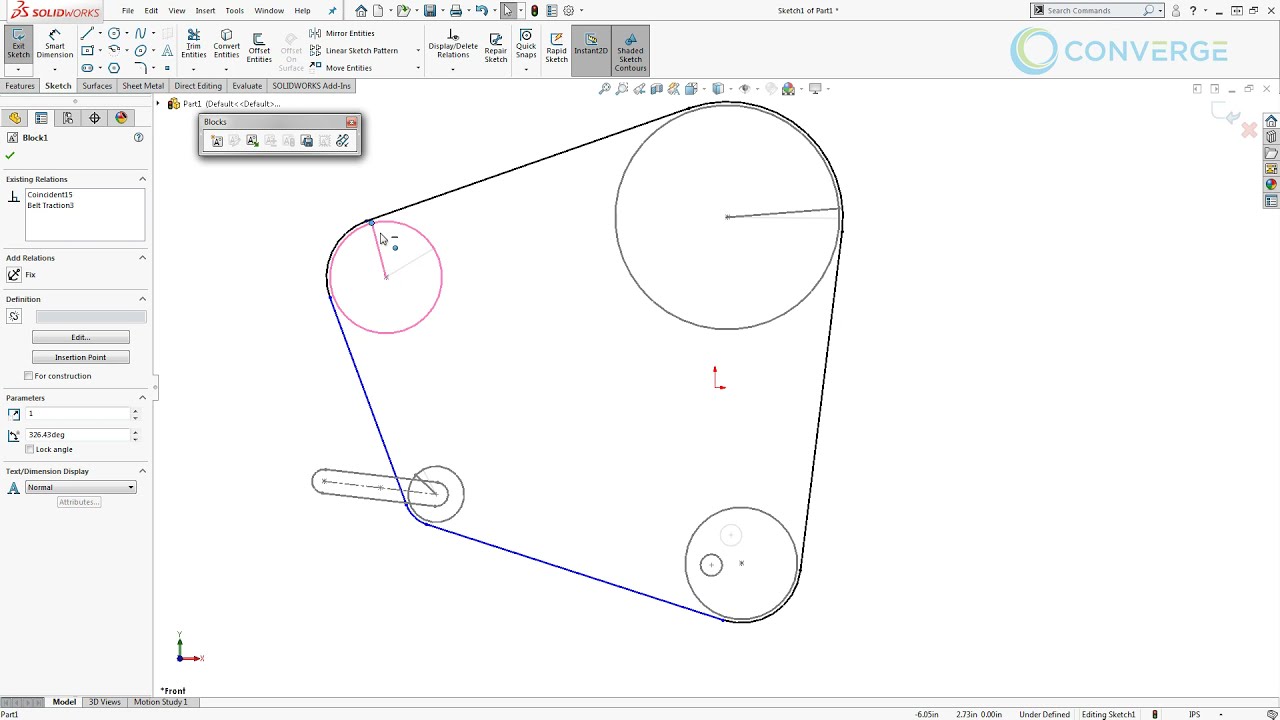The image size is (1280, 720).
Task: Collapse the Add Relations section
Action: coord(142,258)
